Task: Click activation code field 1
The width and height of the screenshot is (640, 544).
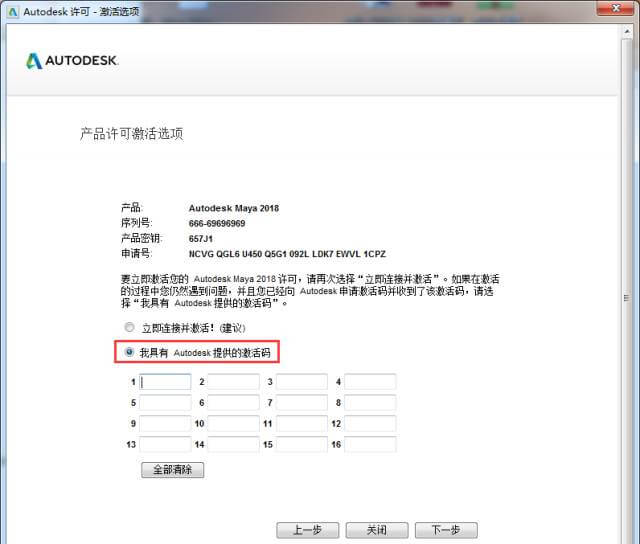Action: tap(165, 382)
